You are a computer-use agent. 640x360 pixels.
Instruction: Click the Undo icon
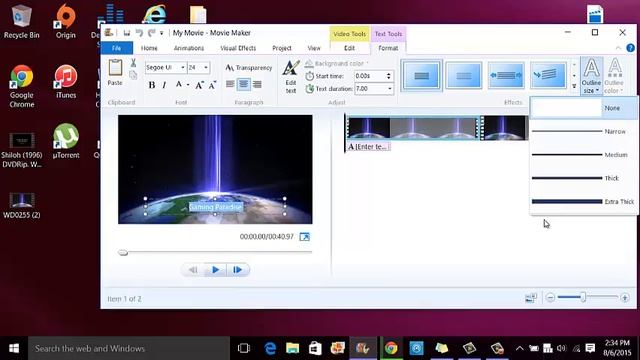(139, 33)
